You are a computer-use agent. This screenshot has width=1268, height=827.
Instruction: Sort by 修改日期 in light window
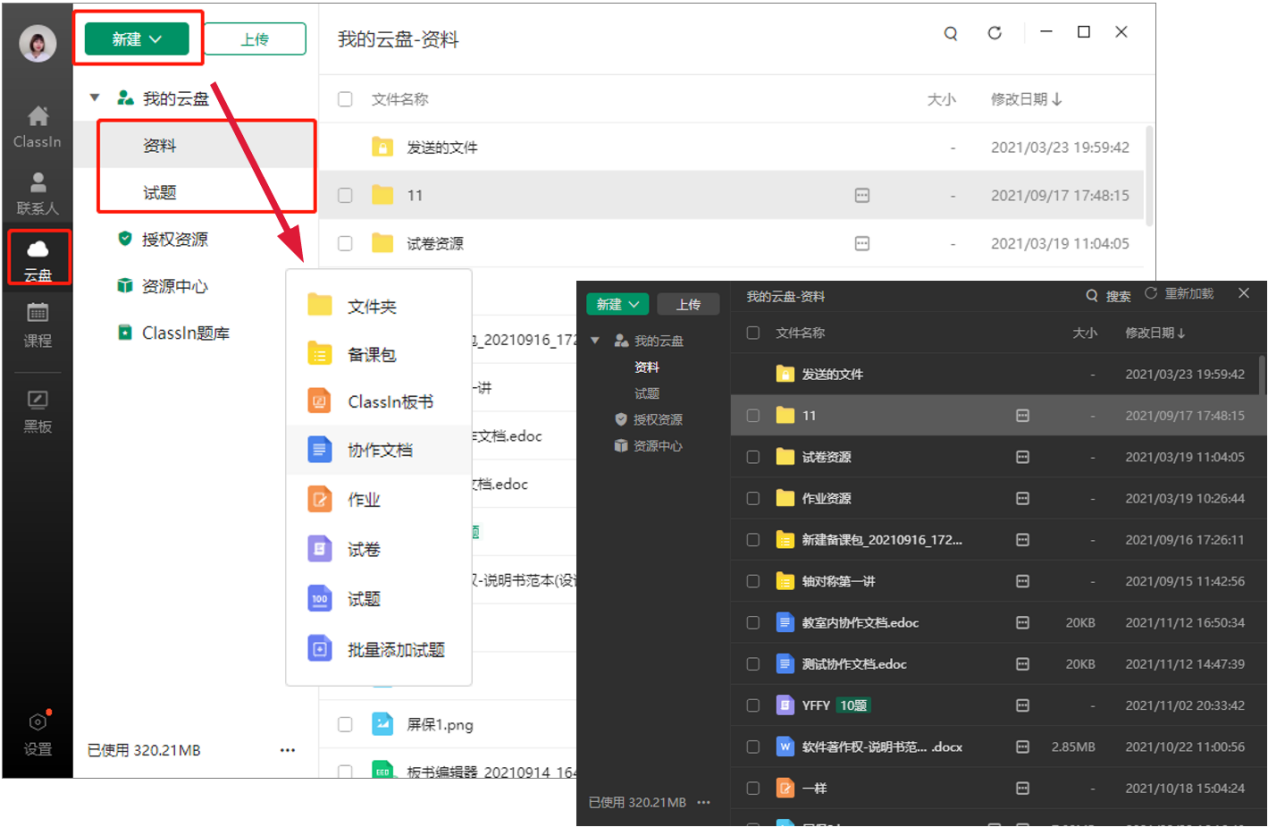pyautogui.click(x=1027, y=99)
